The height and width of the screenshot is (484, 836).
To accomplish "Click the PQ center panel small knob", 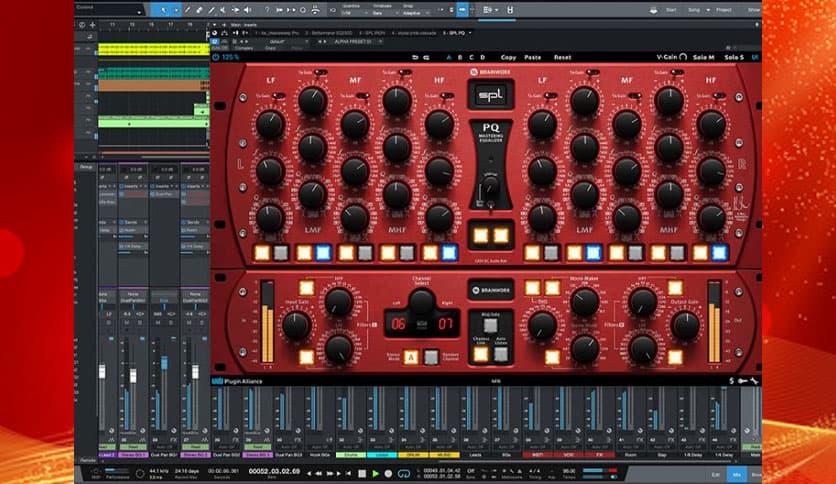I will click(490, 185).
